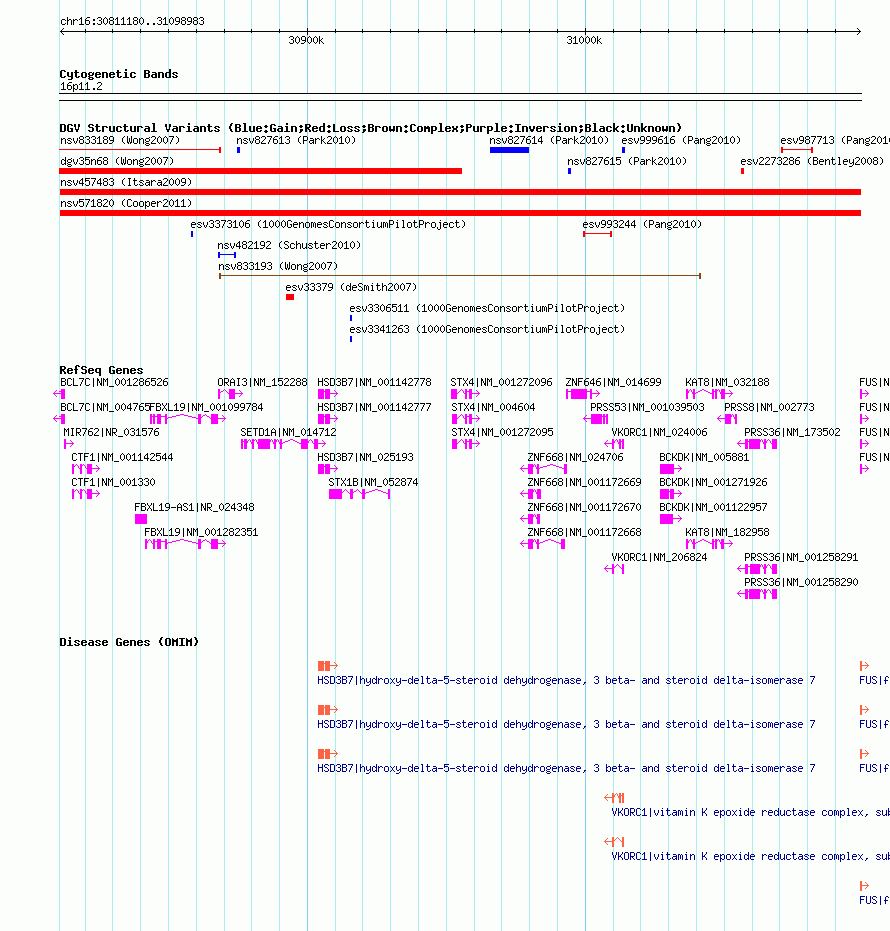The width and height of the screenshot is (890, 931).
Task: Click the MIR762|NR_031576 arrow glyph
Action: click(69, 444)
